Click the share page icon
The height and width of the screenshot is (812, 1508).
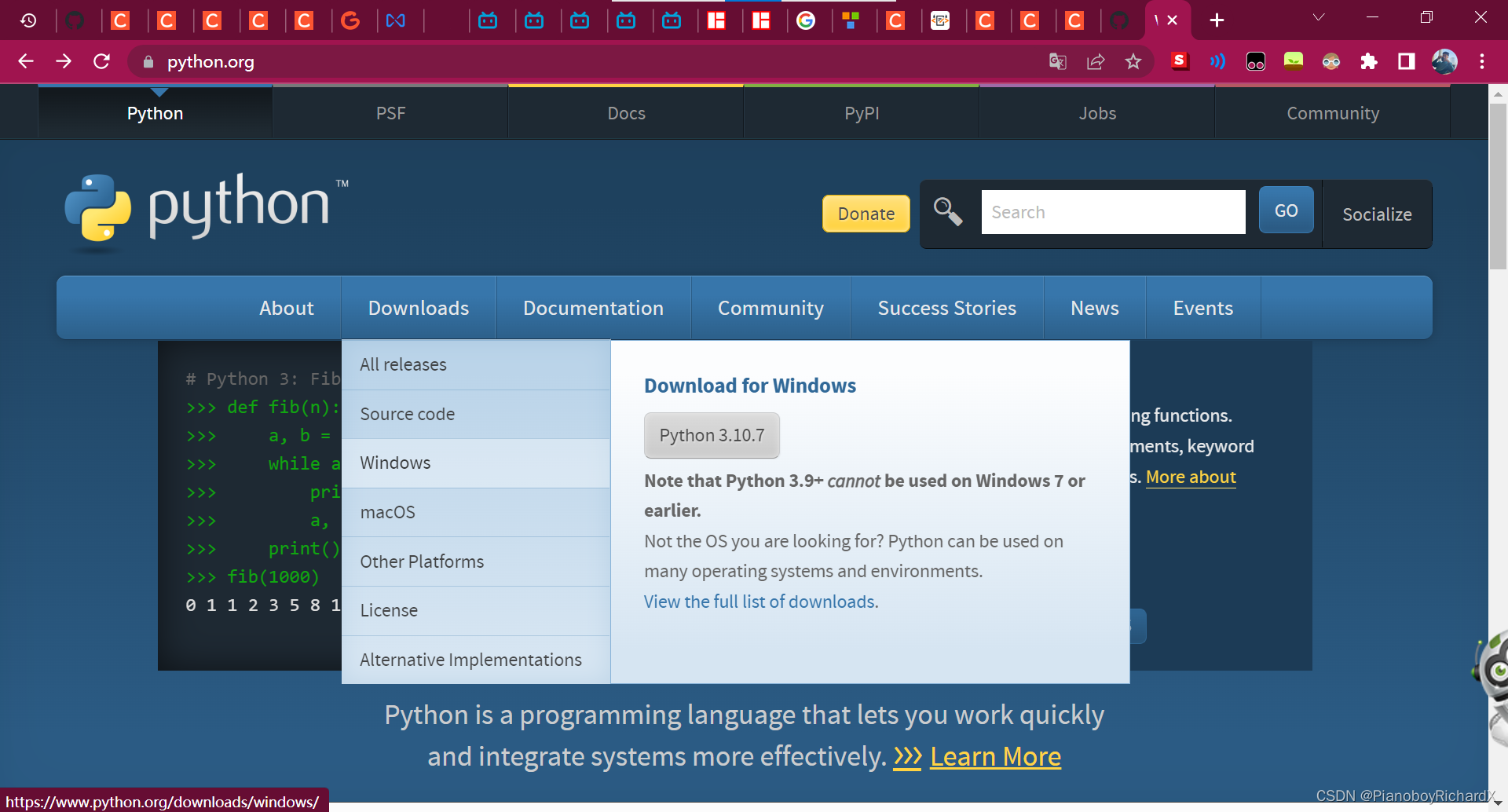(x=1096, y=61)
